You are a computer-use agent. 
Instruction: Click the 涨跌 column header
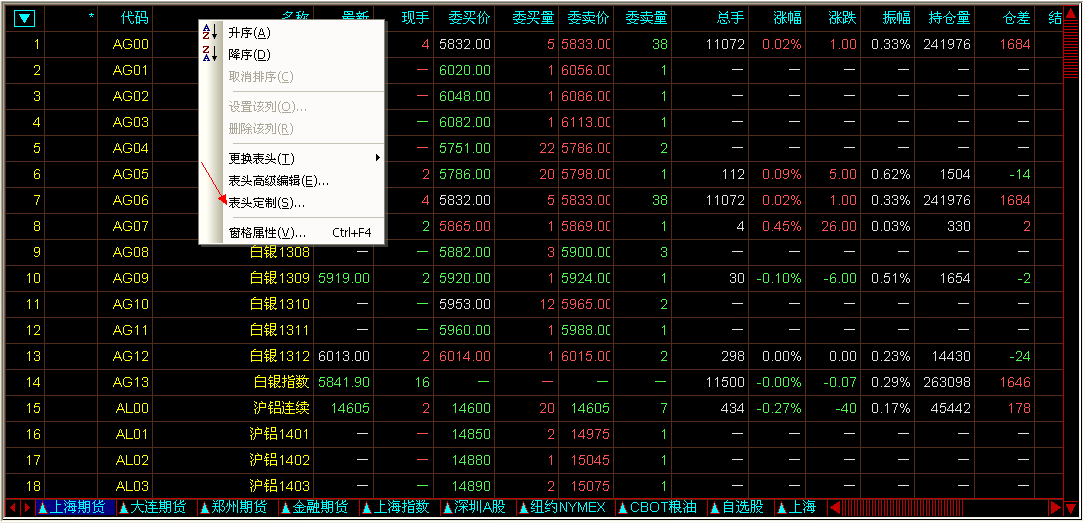click(842, 19)
